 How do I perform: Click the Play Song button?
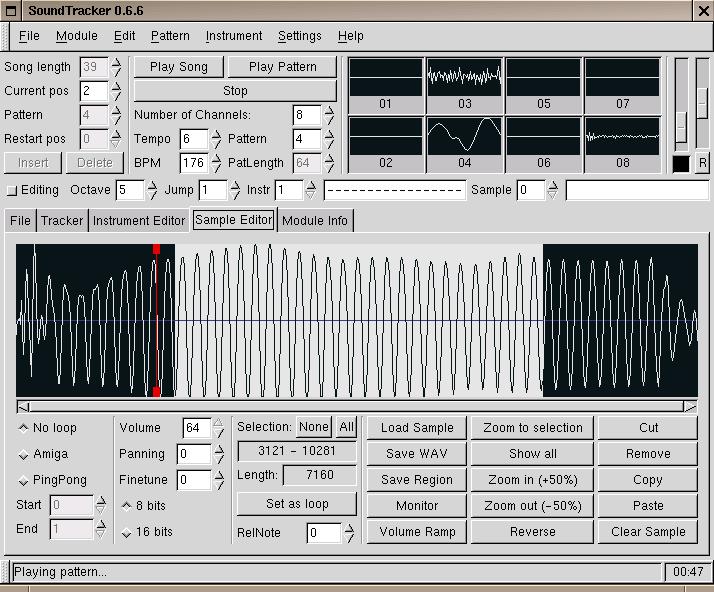pos(178,67)
